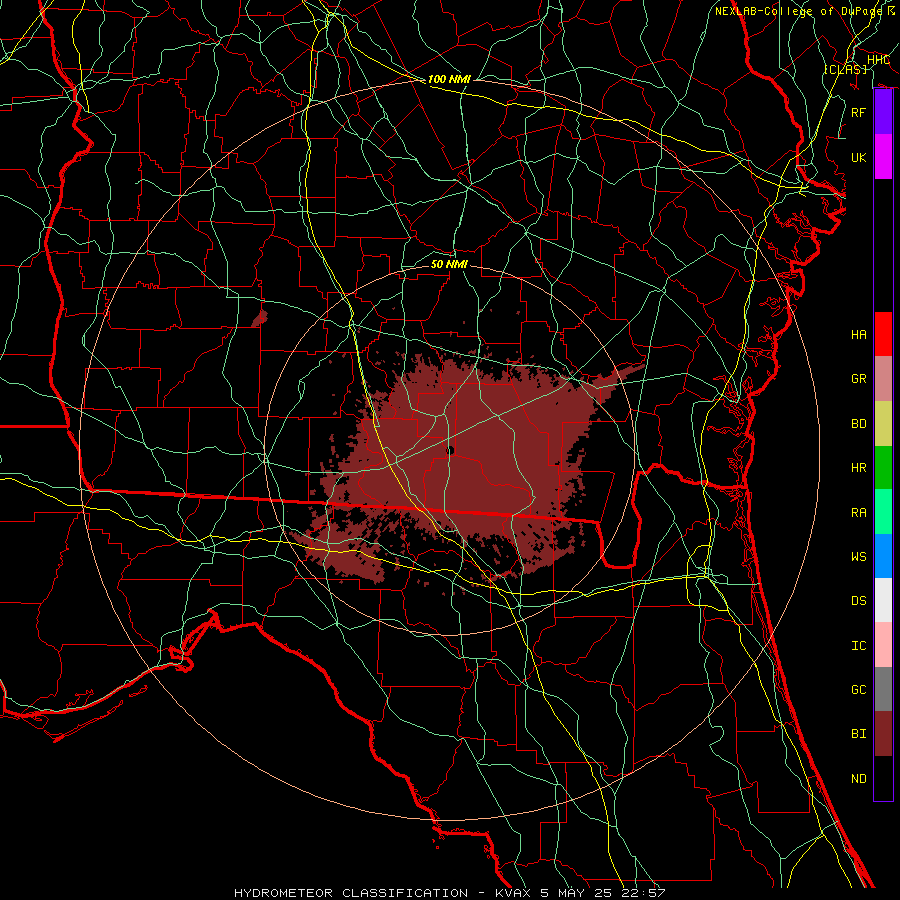Click the UK magenta legend swatch
Screen dimensions: 900x900
[x=883, y=157]
